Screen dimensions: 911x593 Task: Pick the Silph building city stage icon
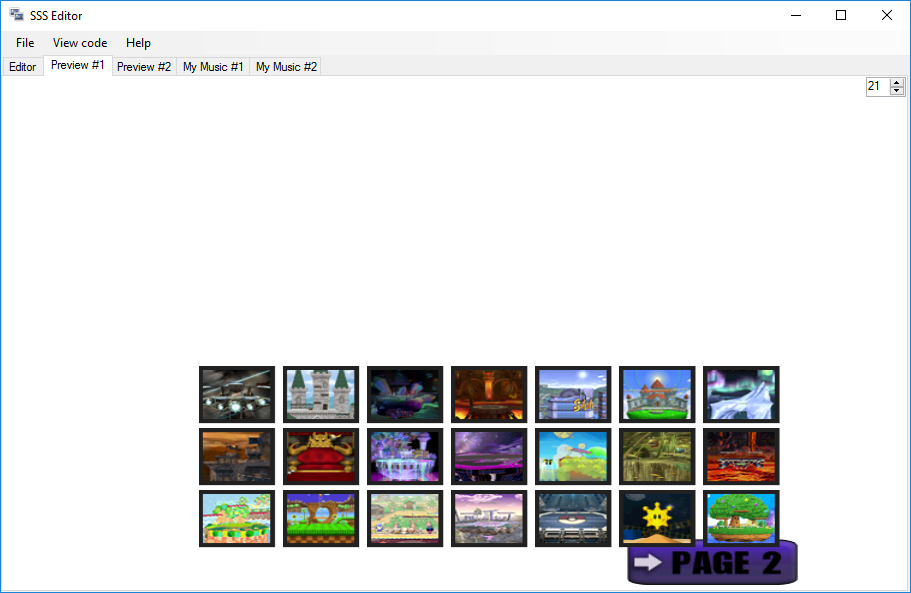pyautogui.click(x=573, y=394)
